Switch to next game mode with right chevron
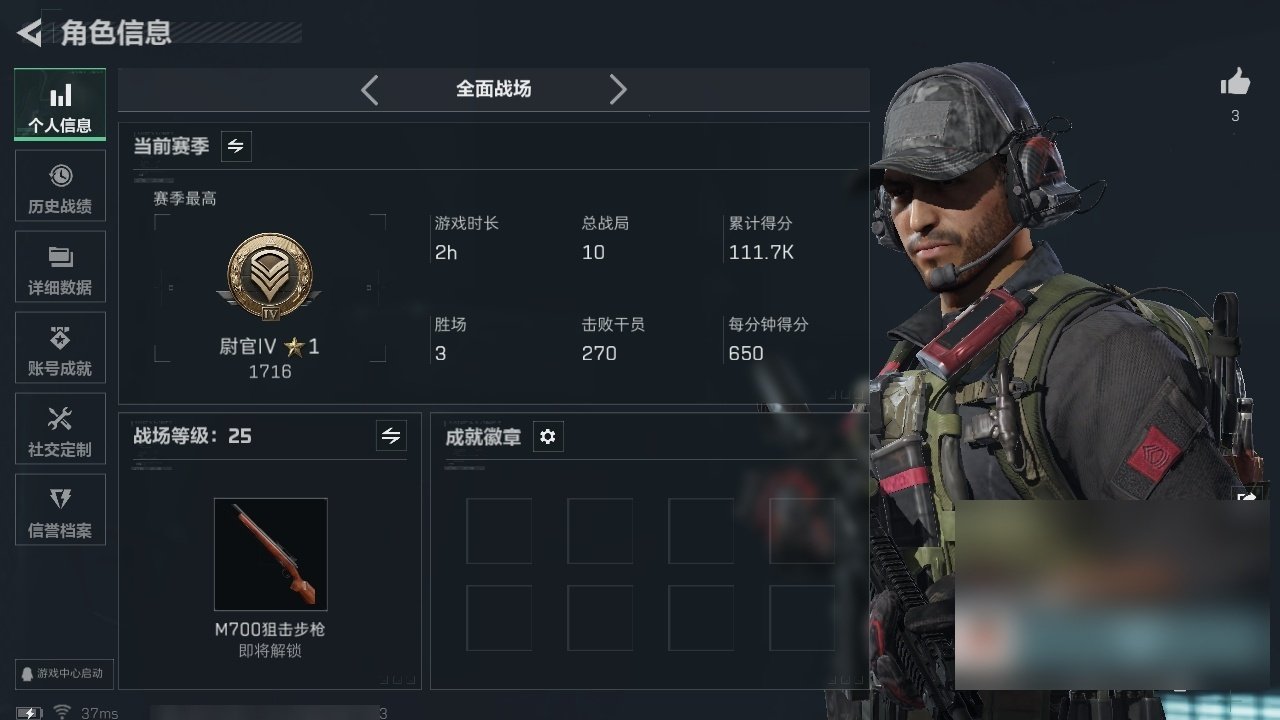This screenshot has width=1280, height=720. click(618, 90)
